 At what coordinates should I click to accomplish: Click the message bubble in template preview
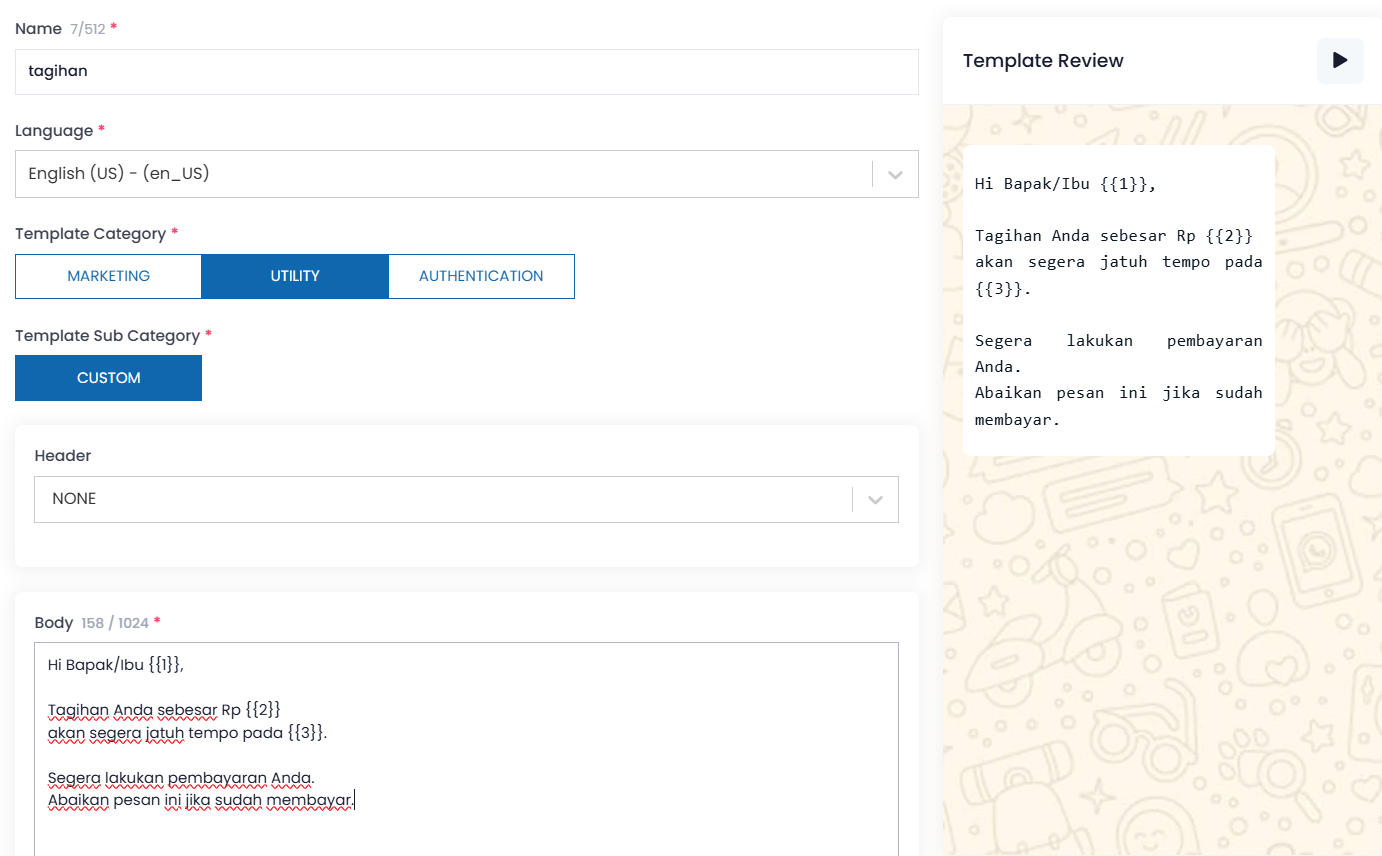pos(1118,300)
